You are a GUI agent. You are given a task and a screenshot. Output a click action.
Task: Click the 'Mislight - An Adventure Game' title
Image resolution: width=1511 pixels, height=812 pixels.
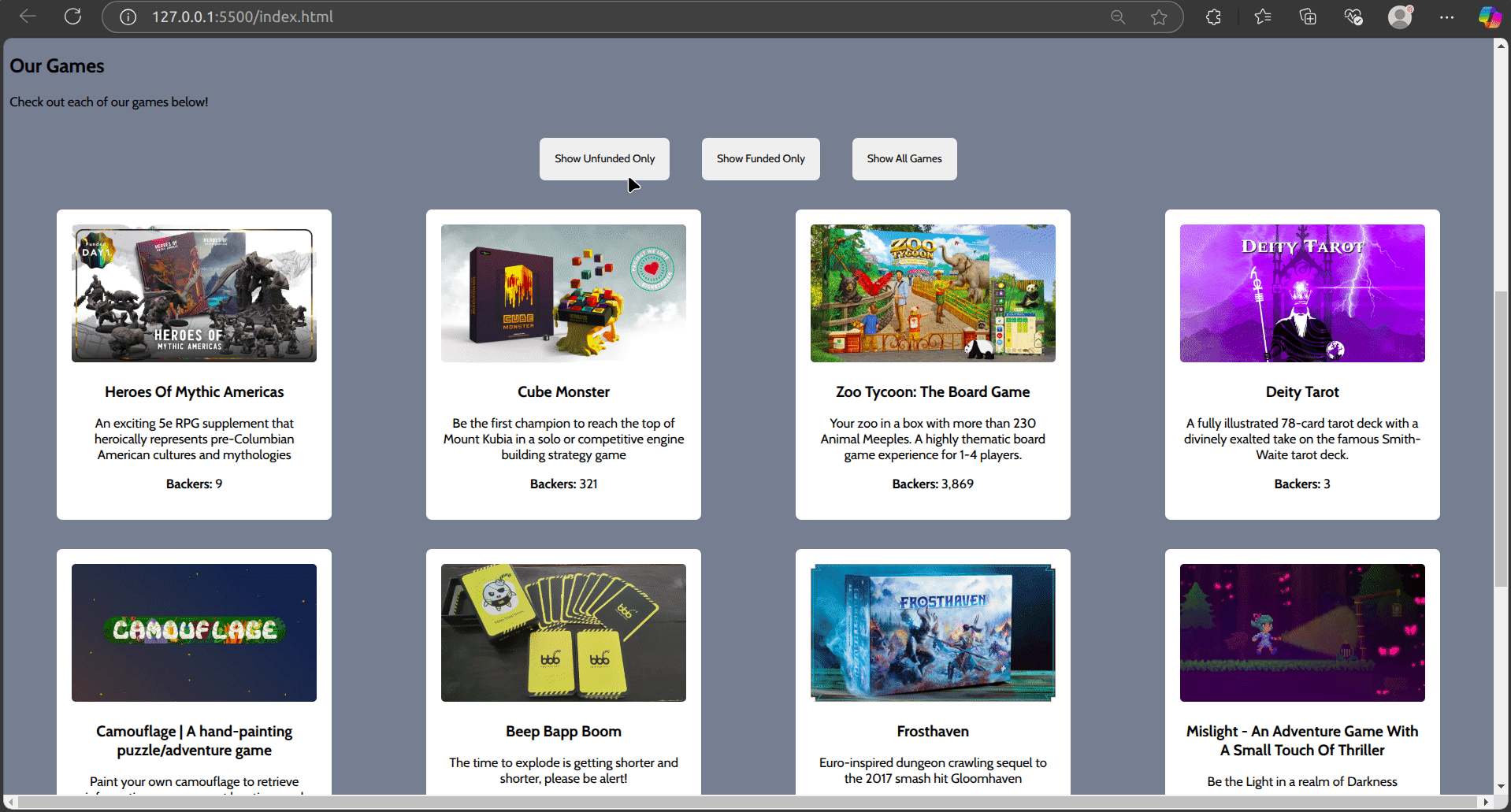point(1302,741)
